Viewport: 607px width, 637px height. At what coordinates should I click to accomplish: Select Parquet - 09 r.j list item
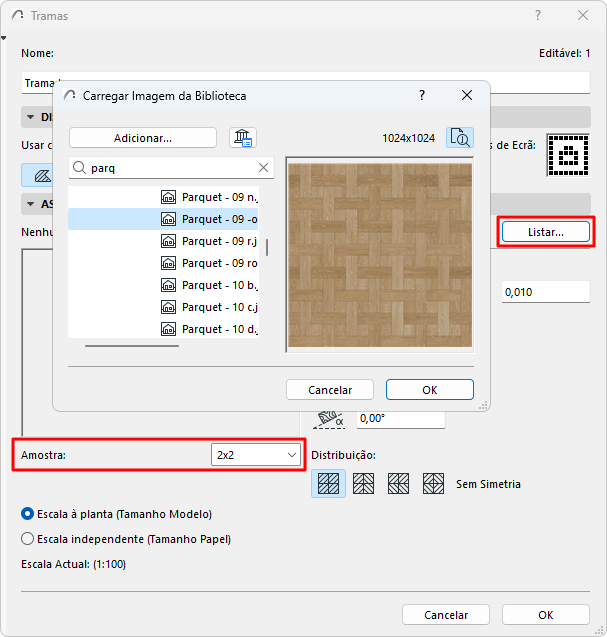coord(163,241)
